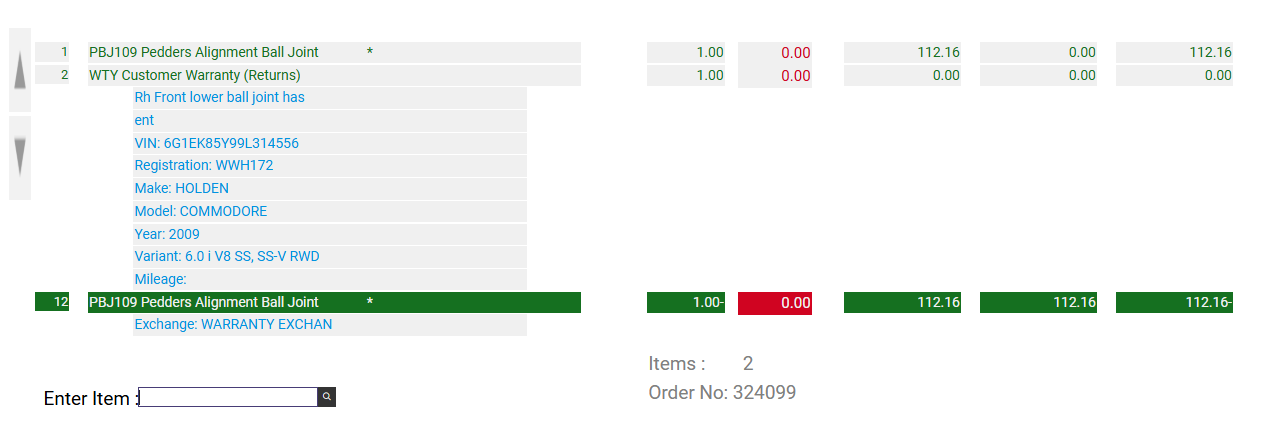Click the Variant: 6.0 i V8 SS note
This screenshot has width=1288, height=425.
coord(227,256)
